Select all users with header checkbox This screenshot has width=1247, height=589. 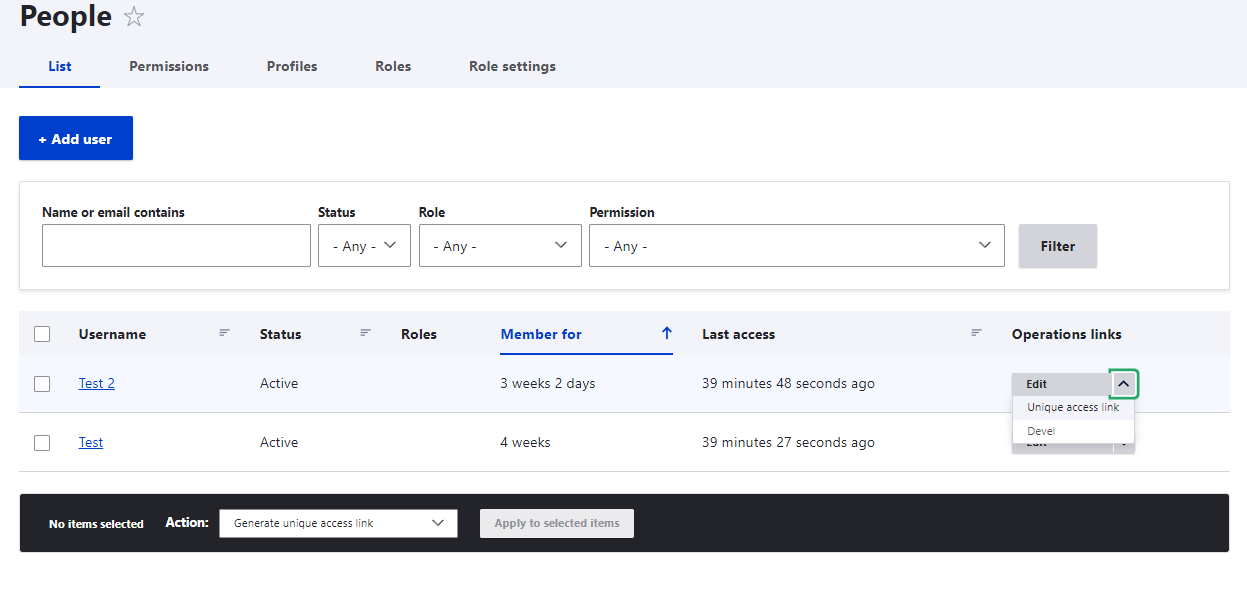[x=42, y=334]
